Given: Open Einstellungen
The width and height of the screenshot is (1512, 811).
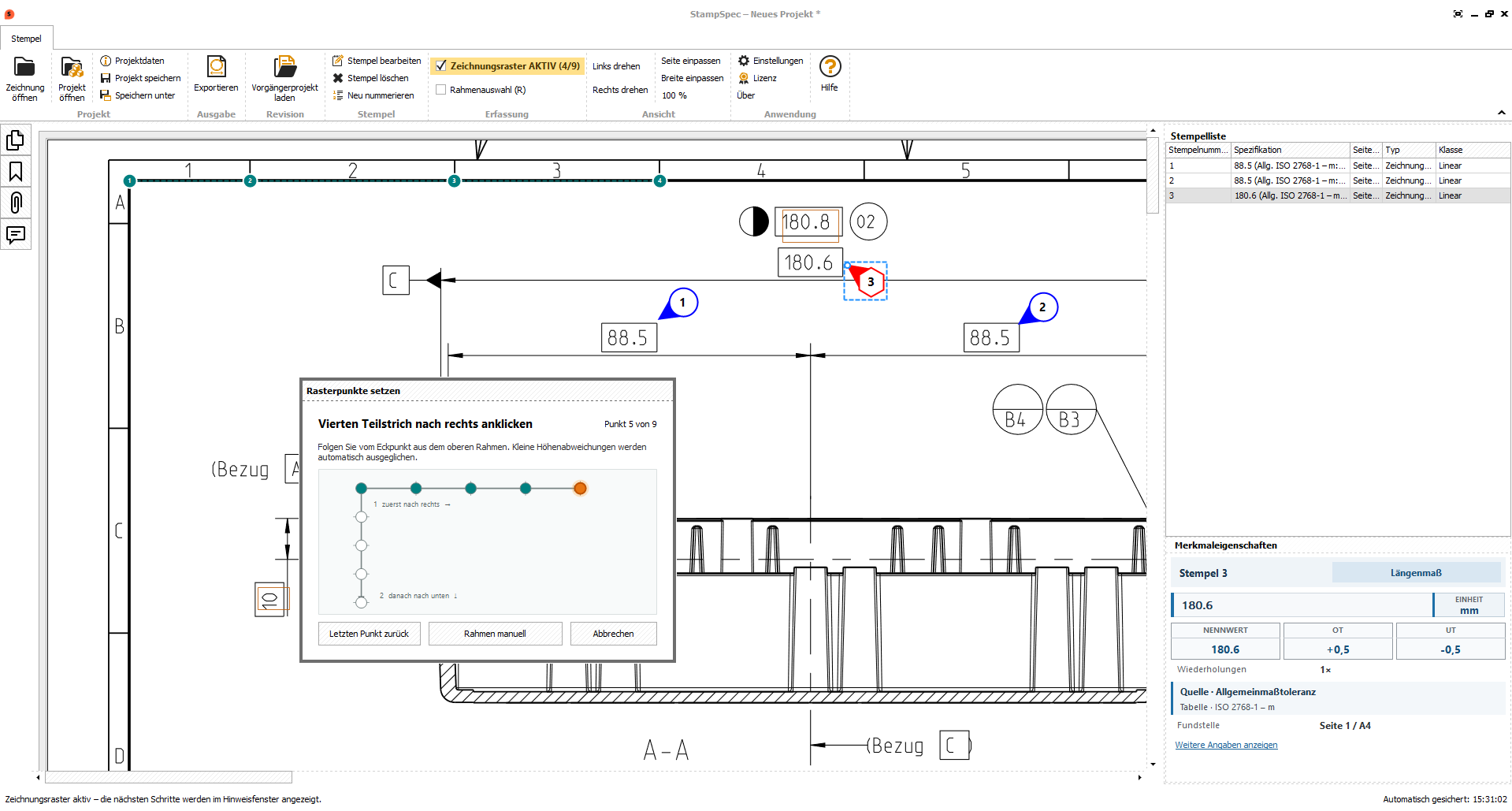Looking at the screenshot, I should click(x=771, y=61).
